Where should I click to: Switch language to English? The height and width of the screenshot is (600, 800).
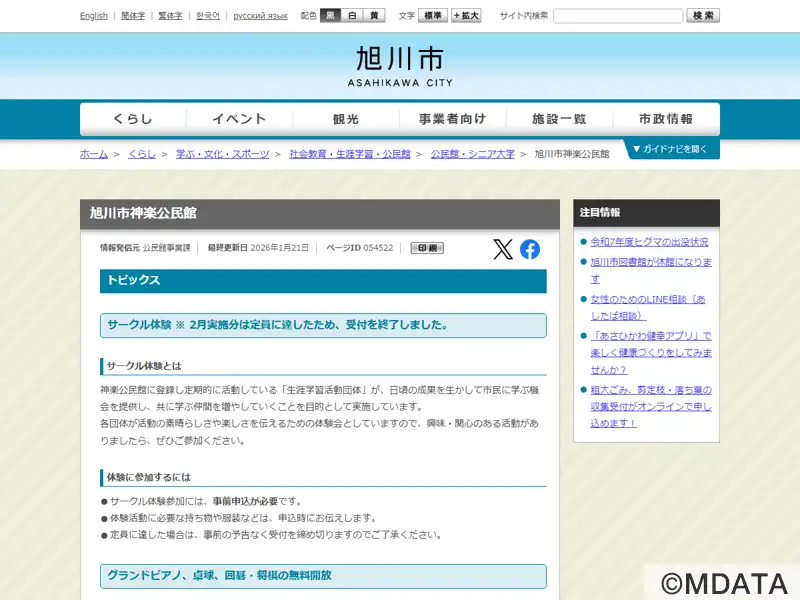(94, 16)
